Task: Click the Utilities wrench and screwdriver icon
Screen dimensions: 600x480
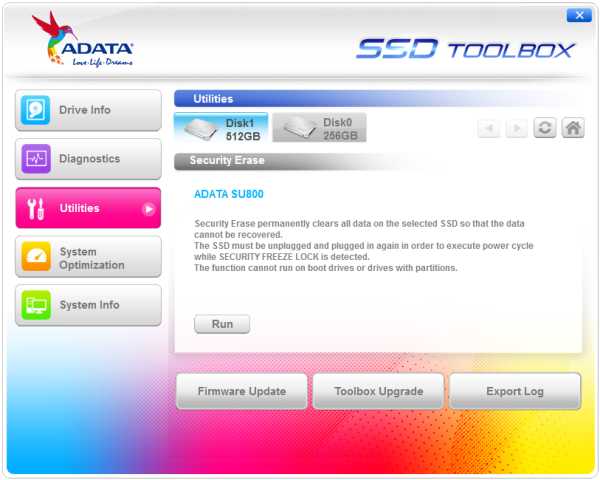Action: [36, 209]
